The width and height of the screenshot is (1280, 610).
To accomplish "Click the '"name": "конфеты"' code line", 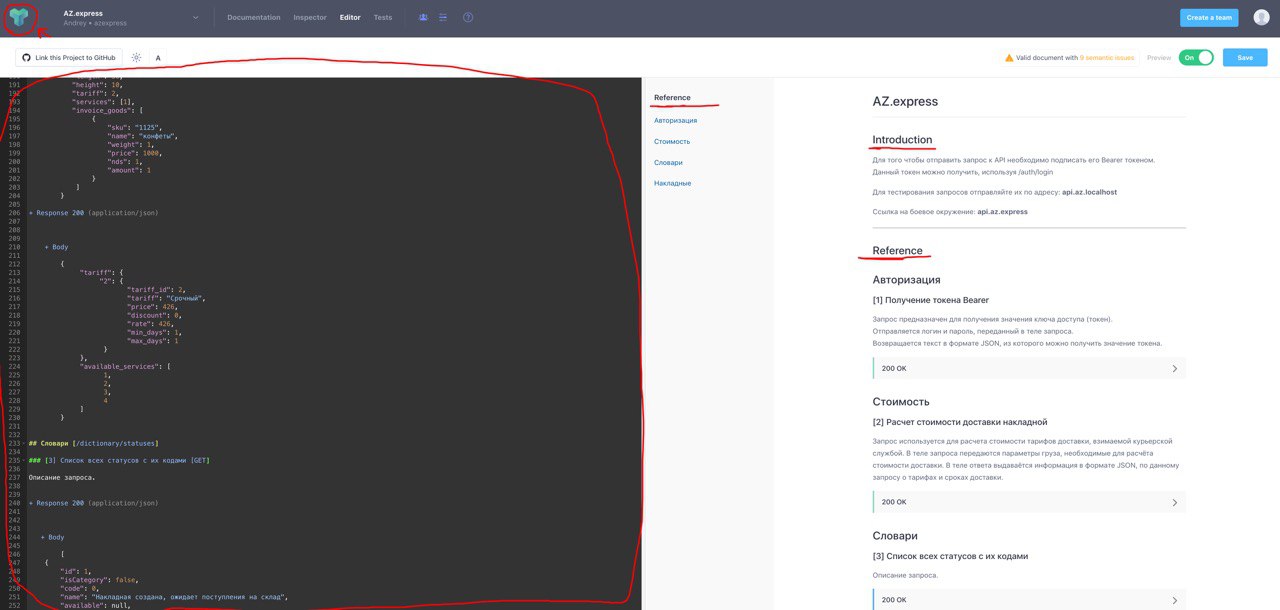I will 142,136.
